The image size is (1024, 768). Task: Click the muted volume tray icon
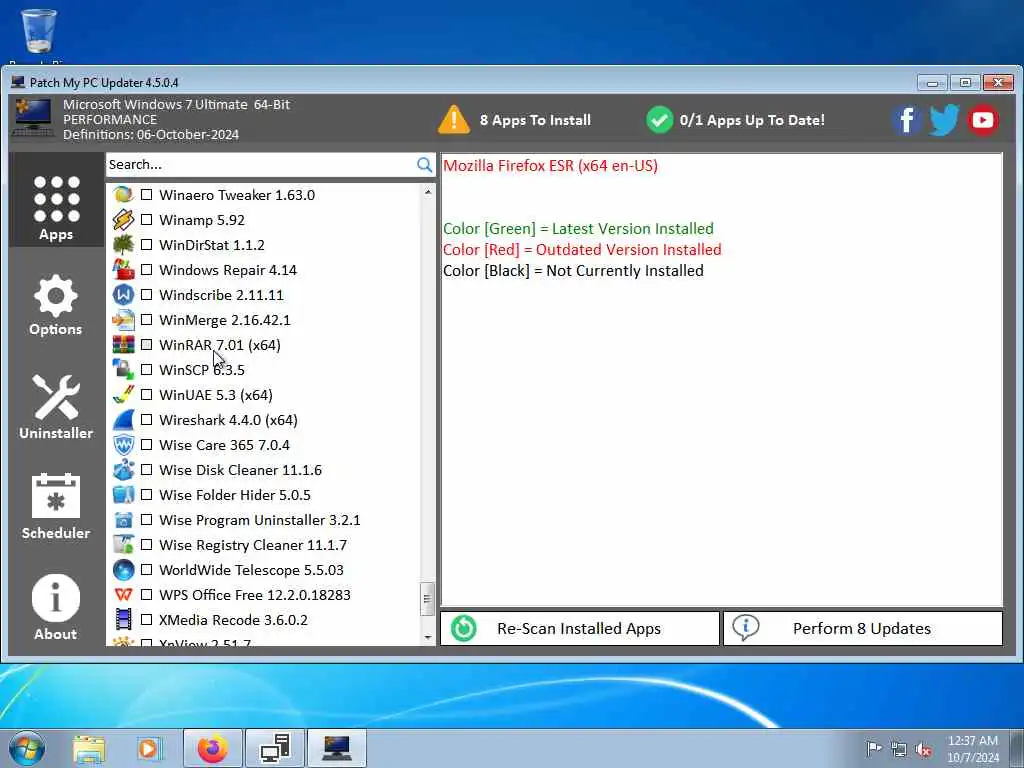[x=923, y=750]
